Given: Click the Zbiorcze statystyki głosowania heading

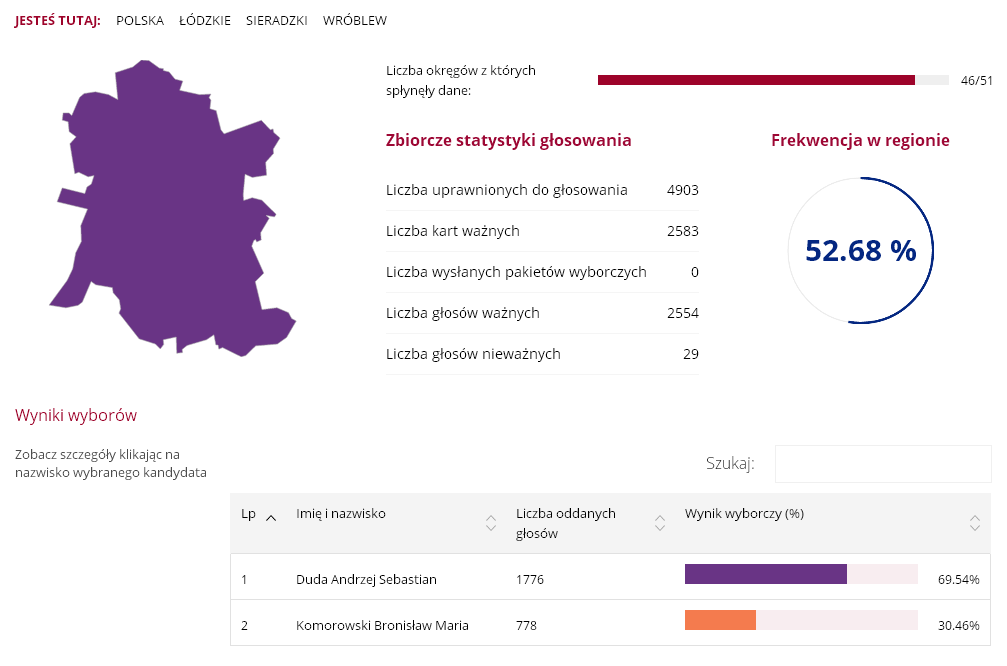Looking at the screenshot, I should [508, 140].
